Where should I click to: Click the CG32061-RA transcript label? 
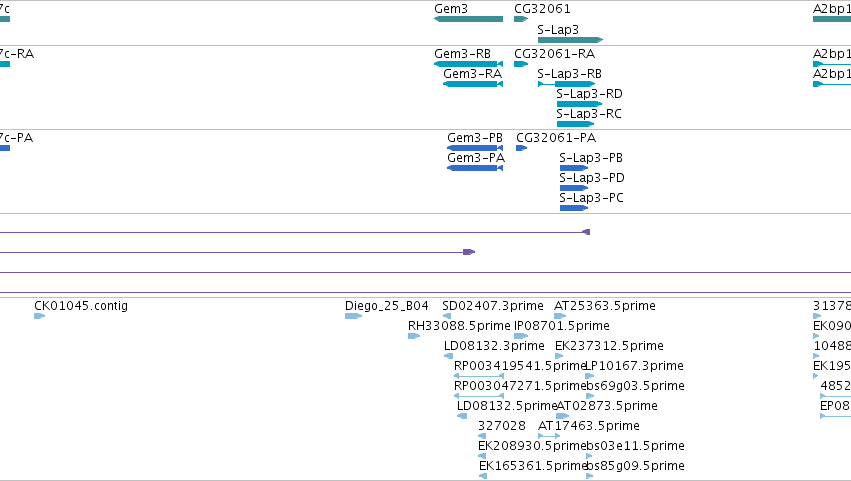click(555, 54)
